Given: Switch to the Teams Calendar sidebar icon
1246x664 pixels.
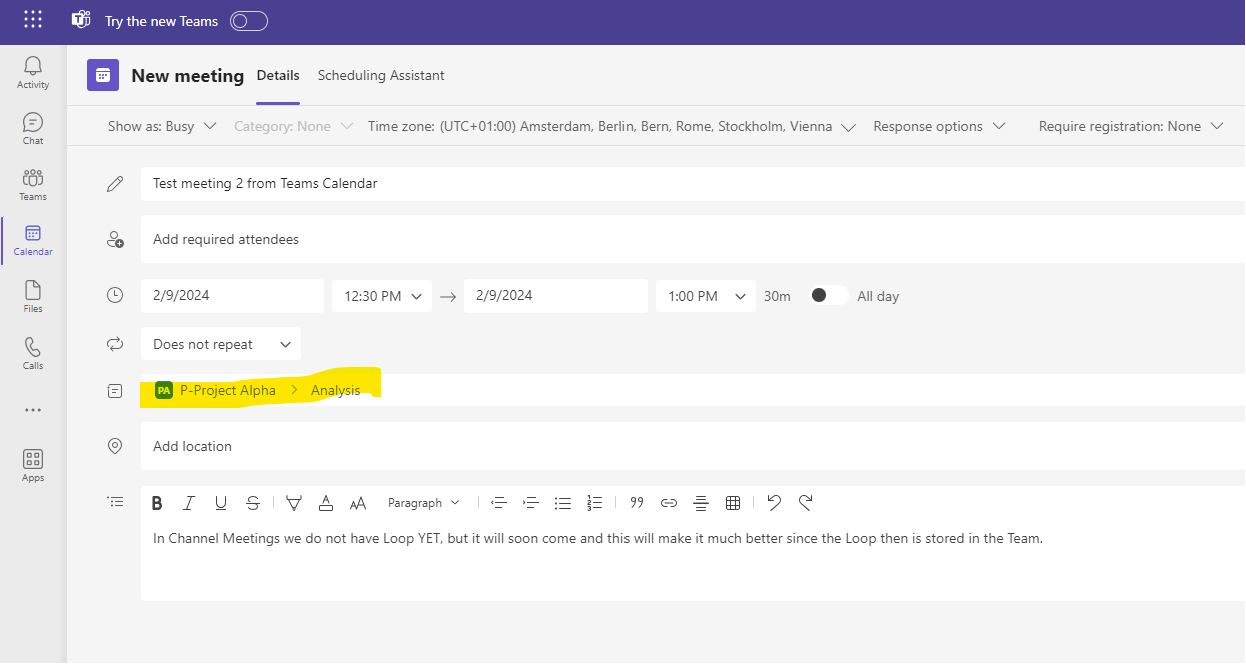Looking at the screenshot, I should click(x=32, y=240).
